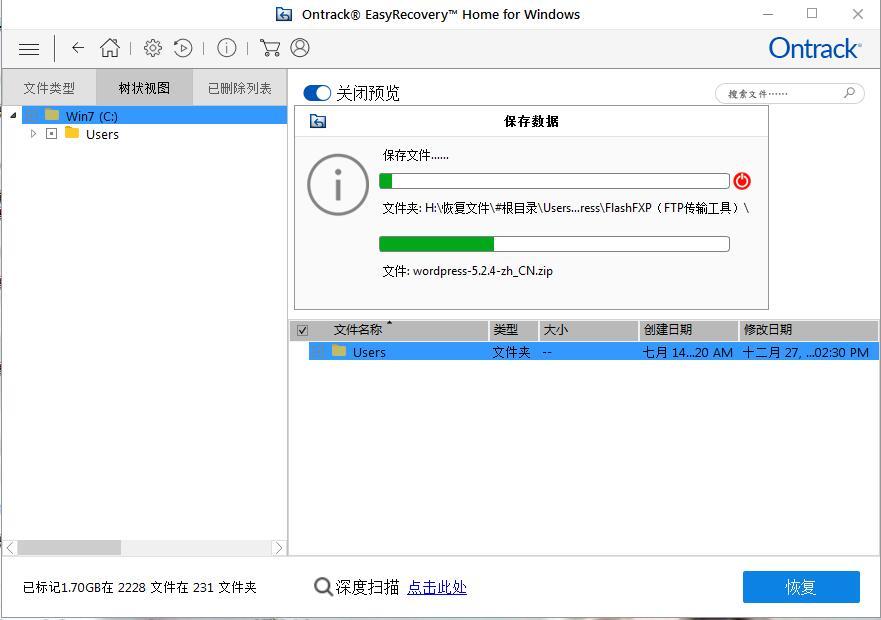The height and width of the screenshot is (620, 881).
Task: Click the Users folder icon in tree
Action: pos(72,133)
